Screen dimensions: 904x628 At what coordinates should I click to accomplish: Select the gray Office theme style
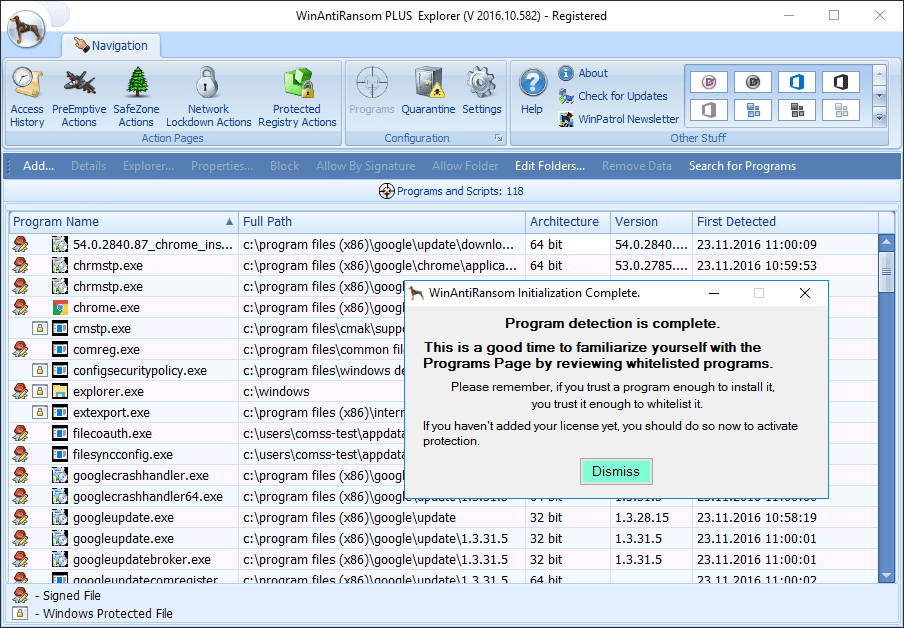coord(709,110)
